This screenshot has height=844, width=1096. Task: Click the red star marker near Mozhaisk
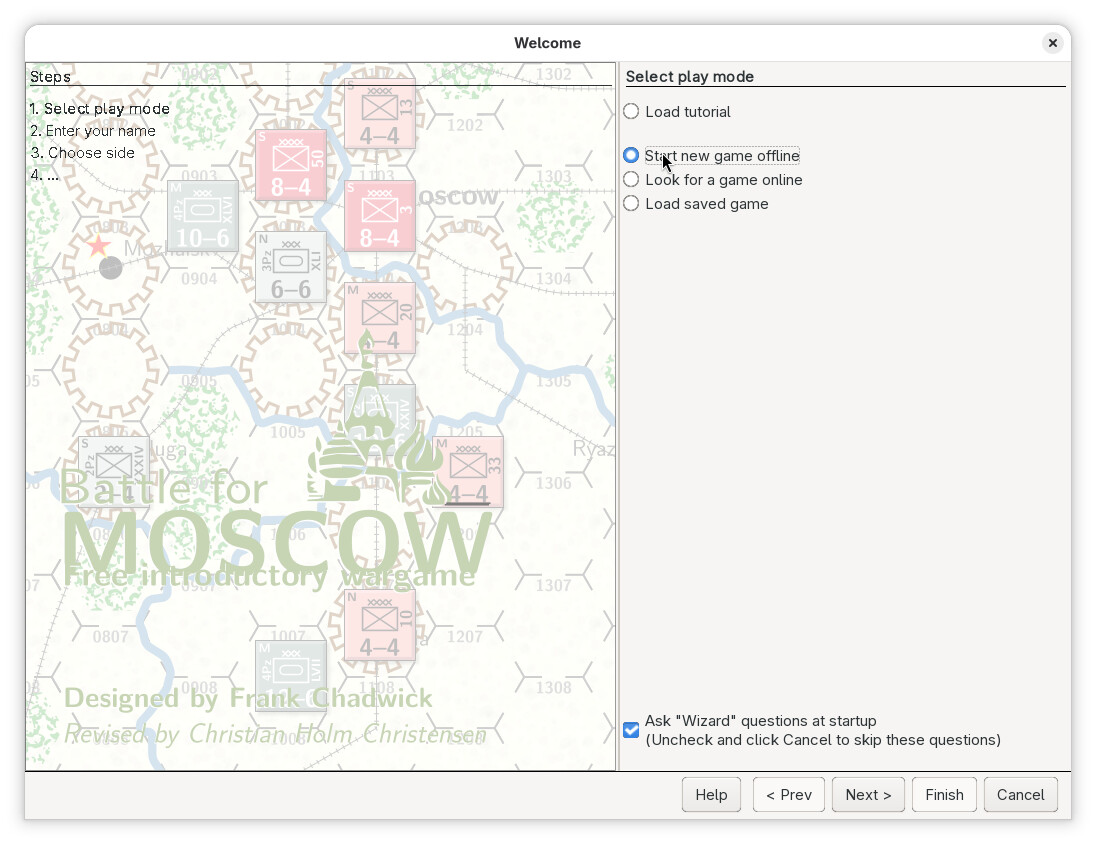pos(98,246)
